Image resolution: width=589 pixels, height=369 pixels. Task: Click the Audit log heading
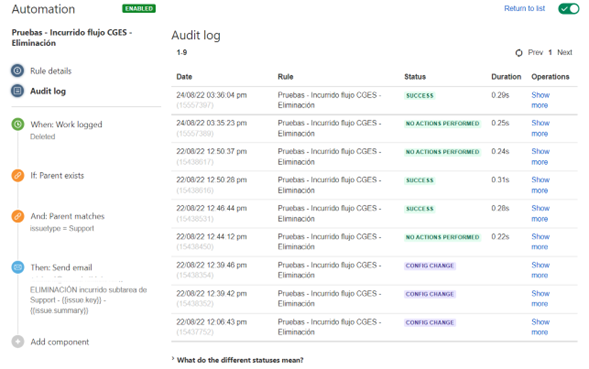coord(196,35)
